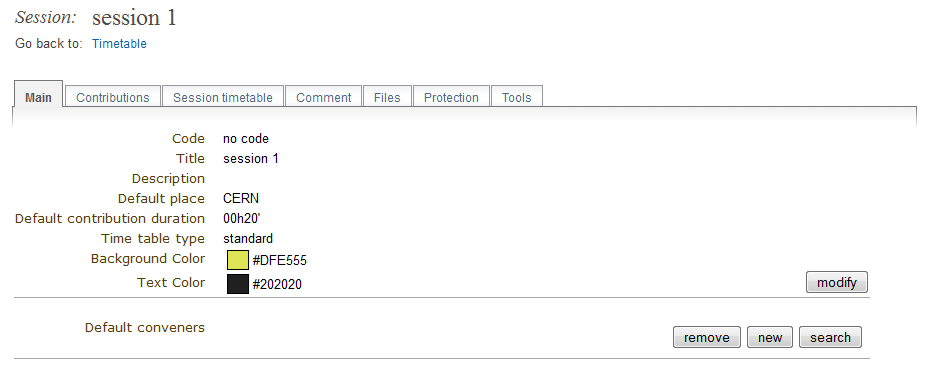Screen dimensions: 930x387
Task: Switch to the Protection tab
Action: click(451, 97)
